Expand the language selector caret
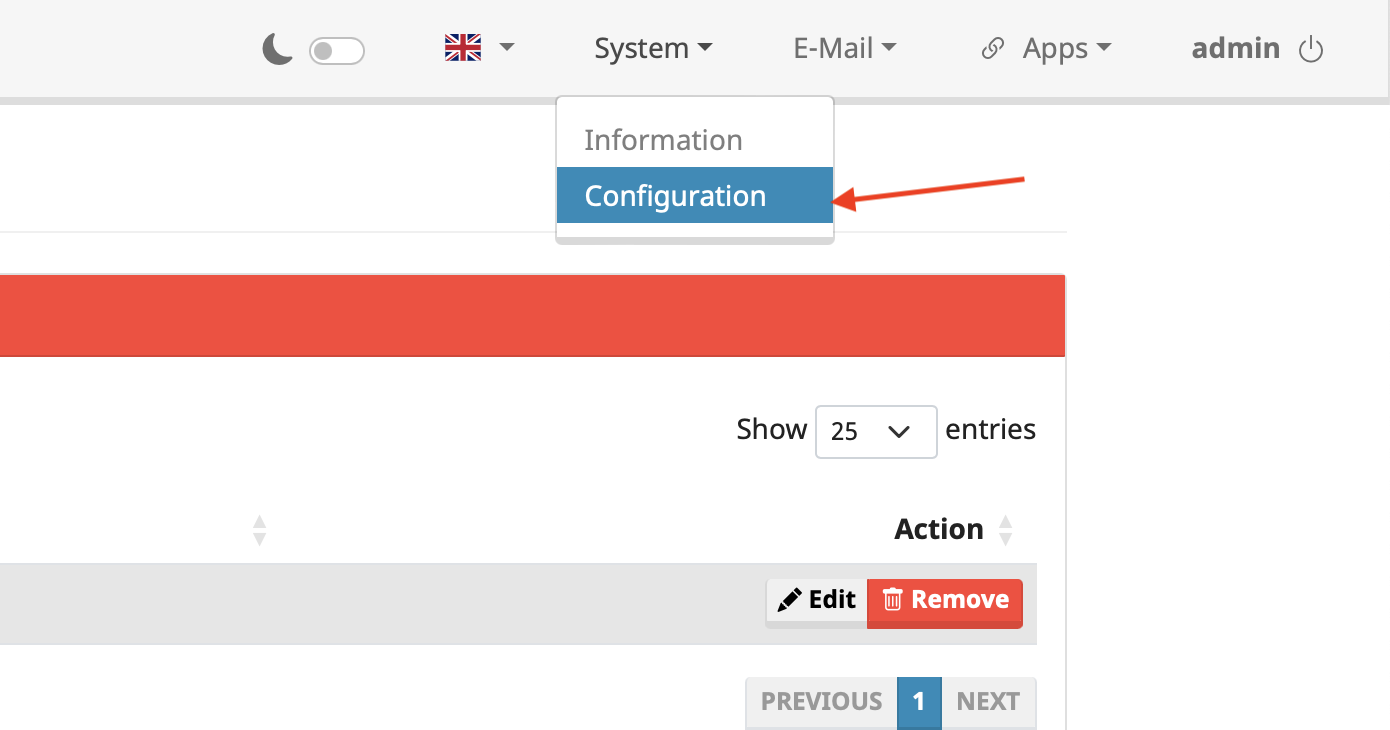 (506, 48)
